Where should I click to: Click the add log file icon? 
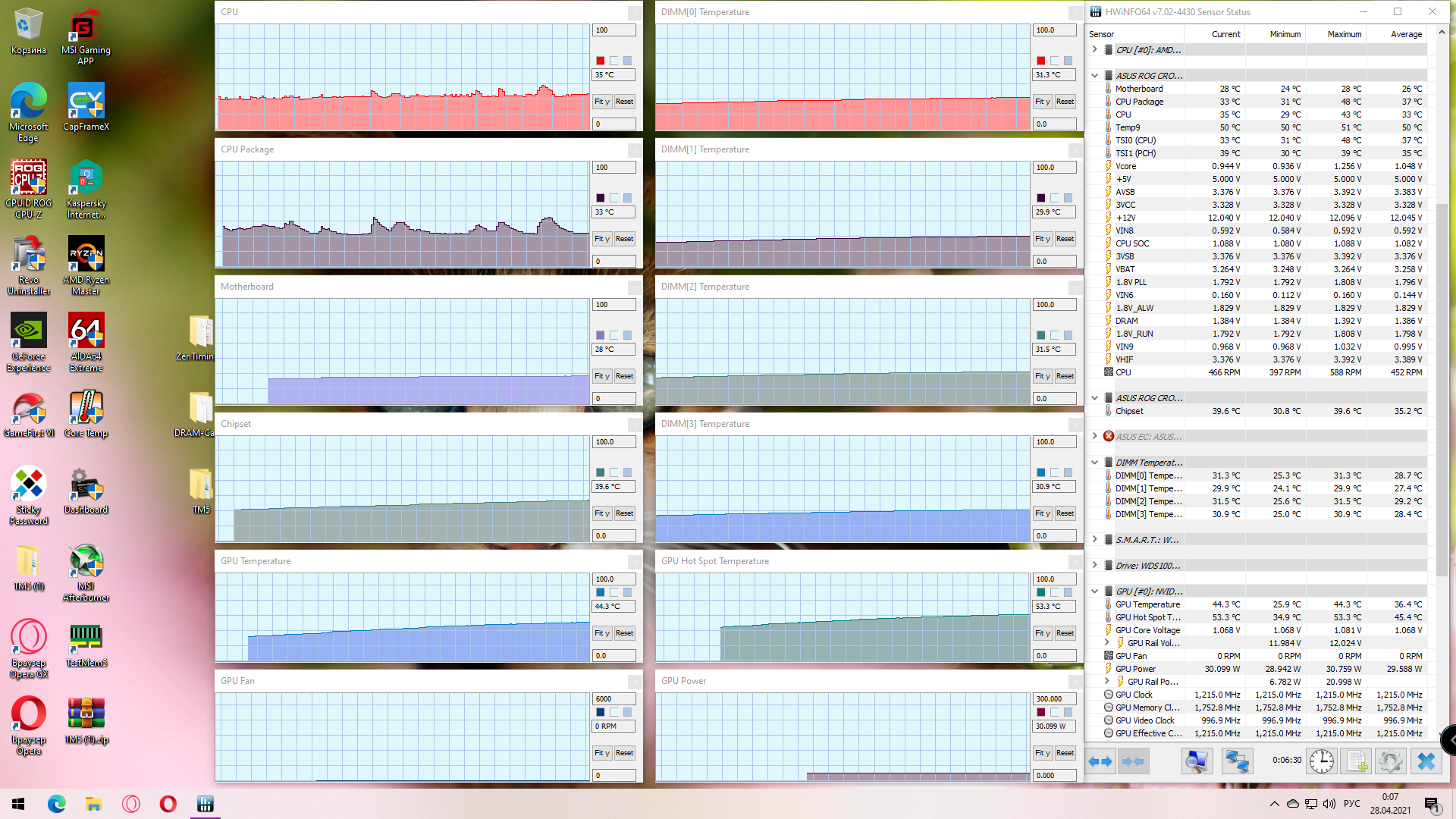1356,761
